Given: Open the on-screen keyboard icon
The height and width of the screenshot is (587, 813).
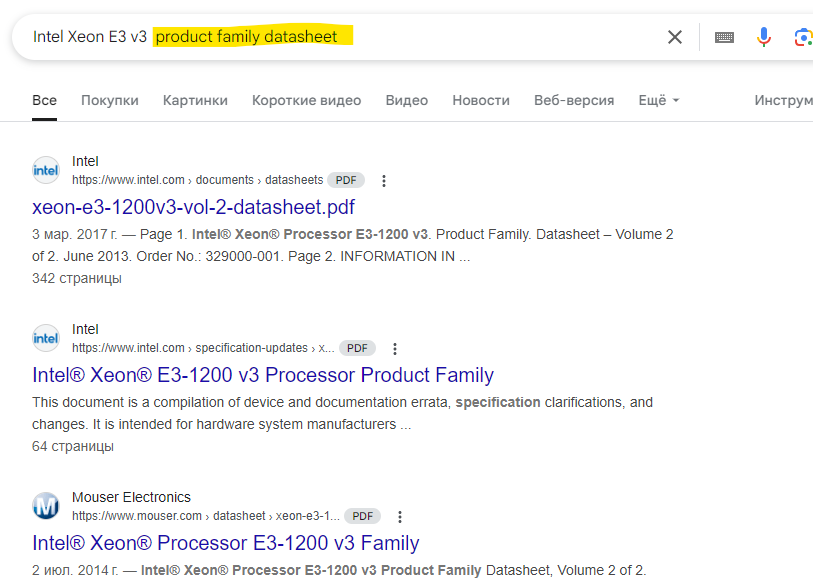Looking at the screenshot, I should tap(724, 37).
